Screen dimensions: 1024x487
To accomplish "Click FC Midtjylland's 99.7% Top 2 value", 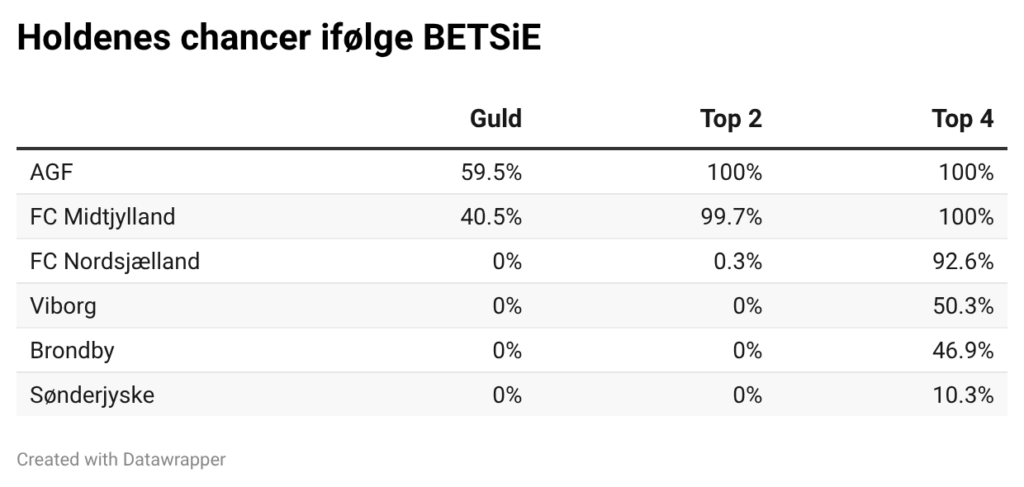I will [x=730, y=217].
